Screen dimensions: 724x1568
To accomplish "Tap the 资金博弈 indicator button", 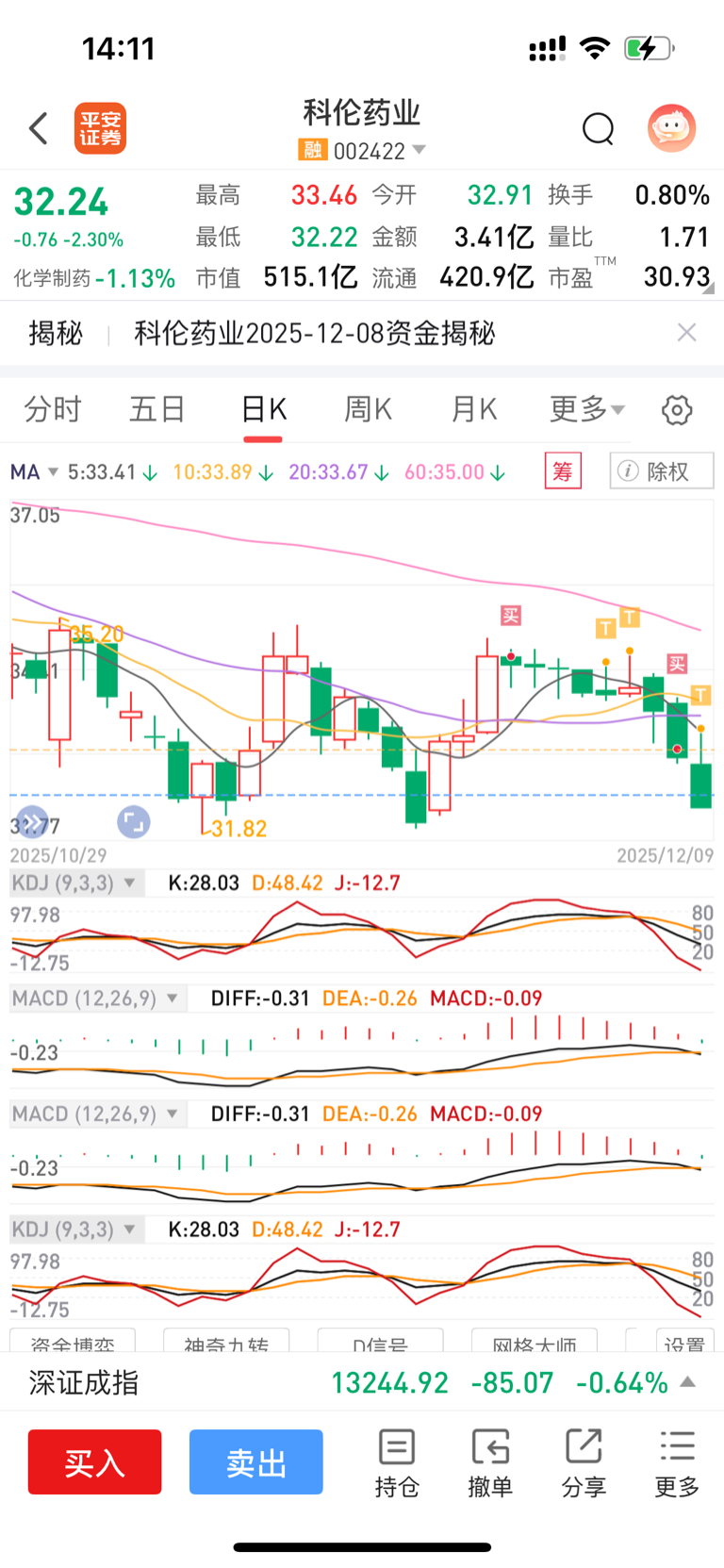I will (x=72, y=1340).
